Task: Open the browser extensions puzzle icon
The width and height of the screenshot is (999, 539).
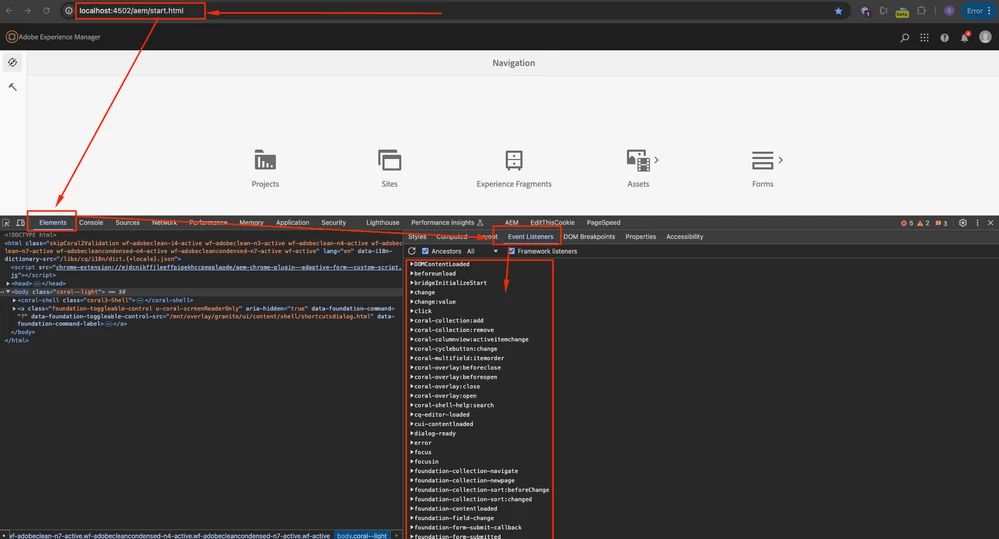Action: click(921, 11)
